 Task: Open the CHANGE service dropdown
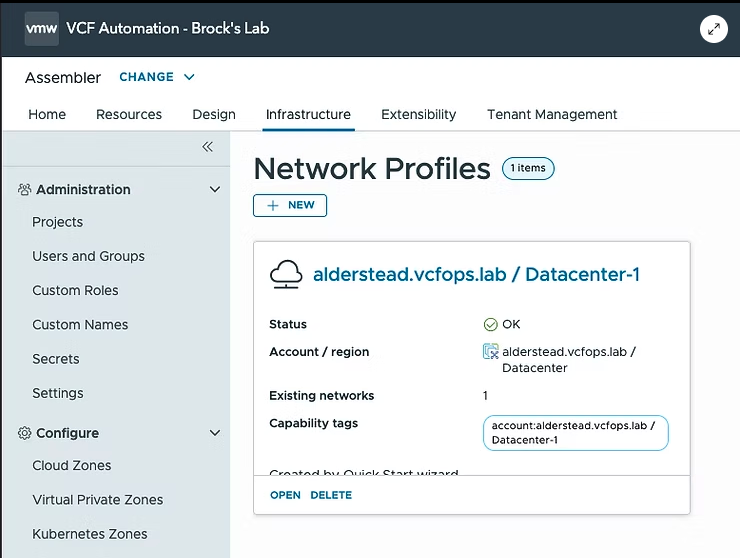coord(157,77)
